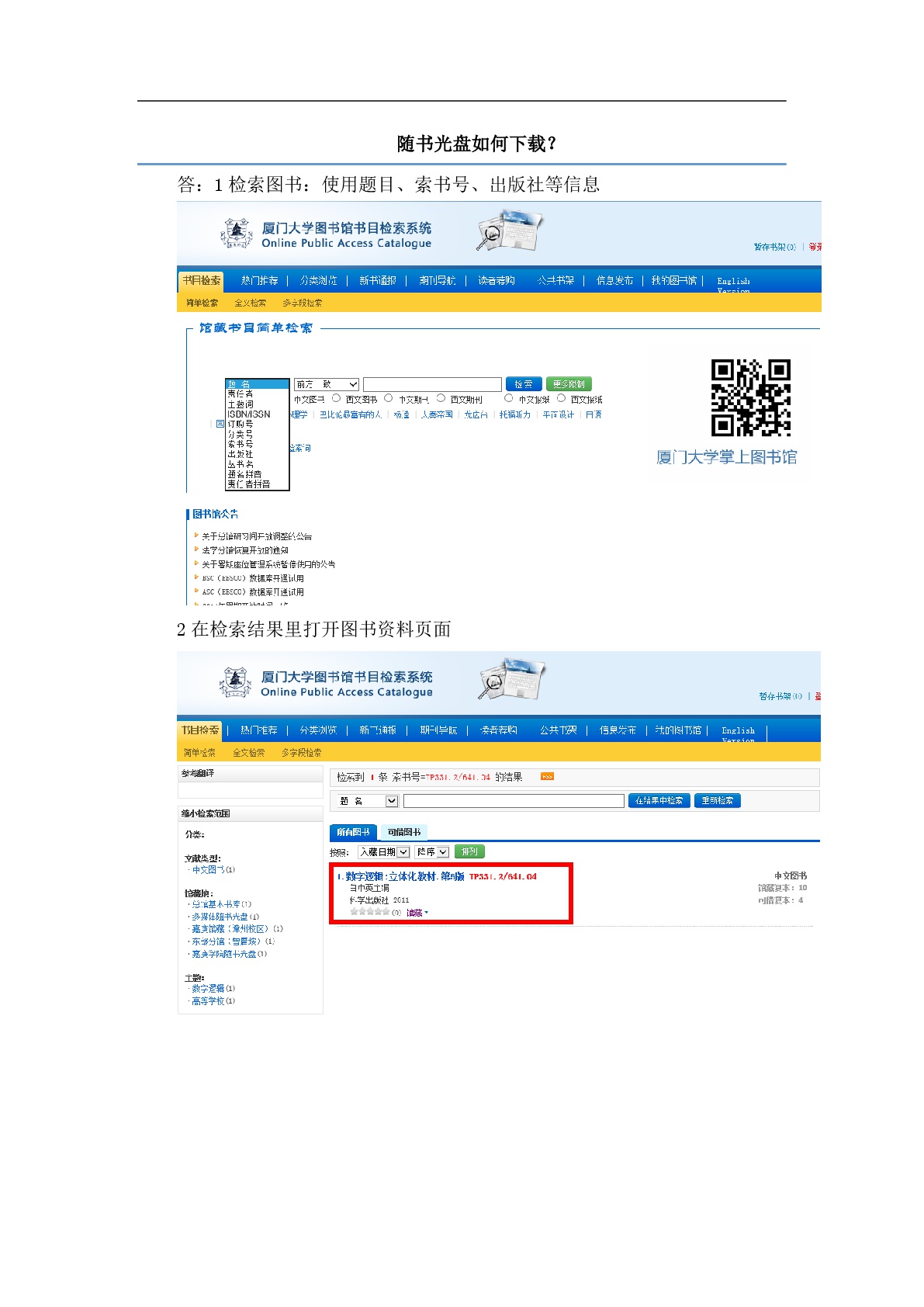Open the 前方一致 match-type dropdown
The height and width of the screenshot is (1307, 924).
[x=326, y=384]
